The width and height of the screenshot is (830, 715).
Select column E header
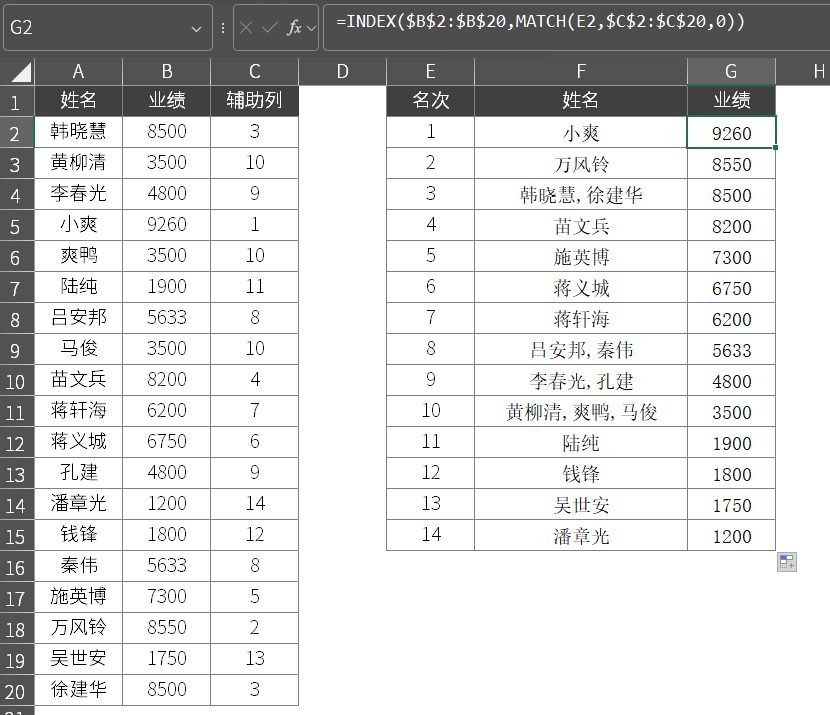point(430,71)
